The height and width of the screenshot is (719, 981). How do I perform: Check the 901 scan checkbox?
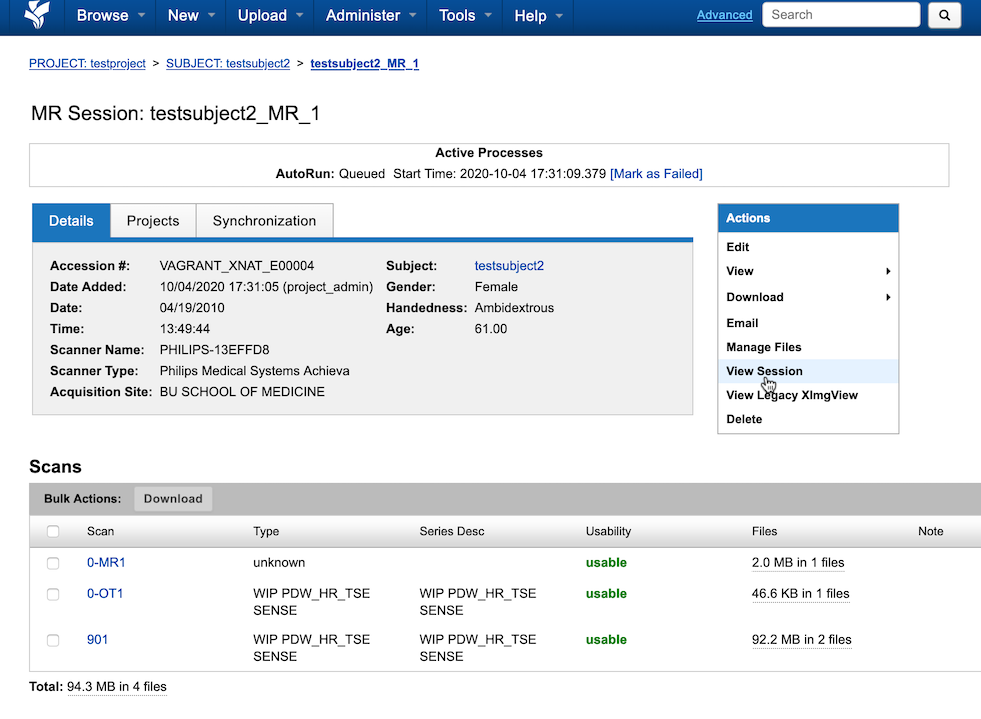tap(53, 640)
